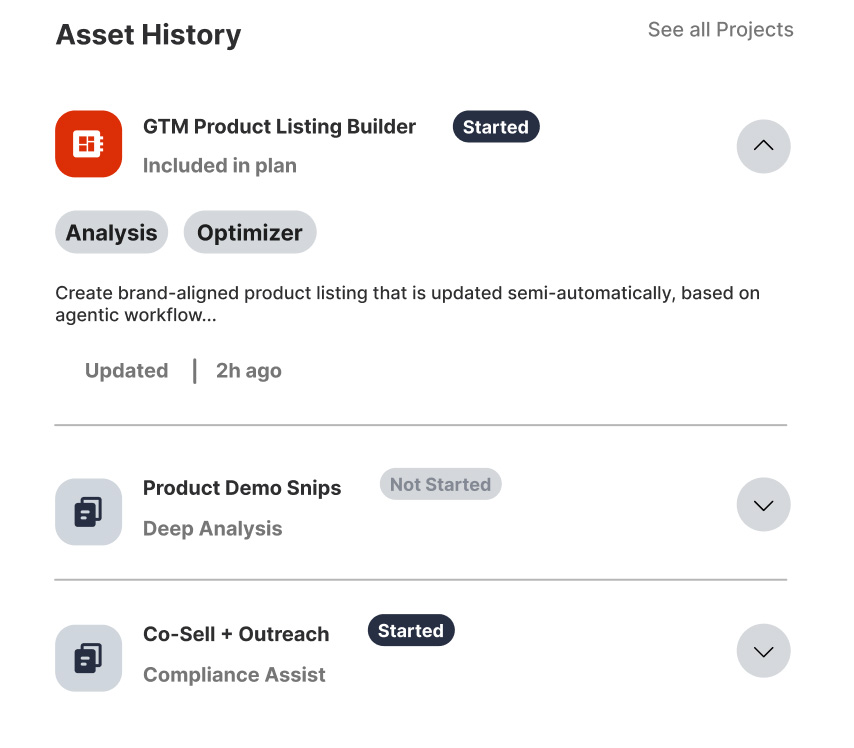This screenshot has width=854, height=748.
Task: Open the Product Demo Snips title
Action: click(242, 488)
